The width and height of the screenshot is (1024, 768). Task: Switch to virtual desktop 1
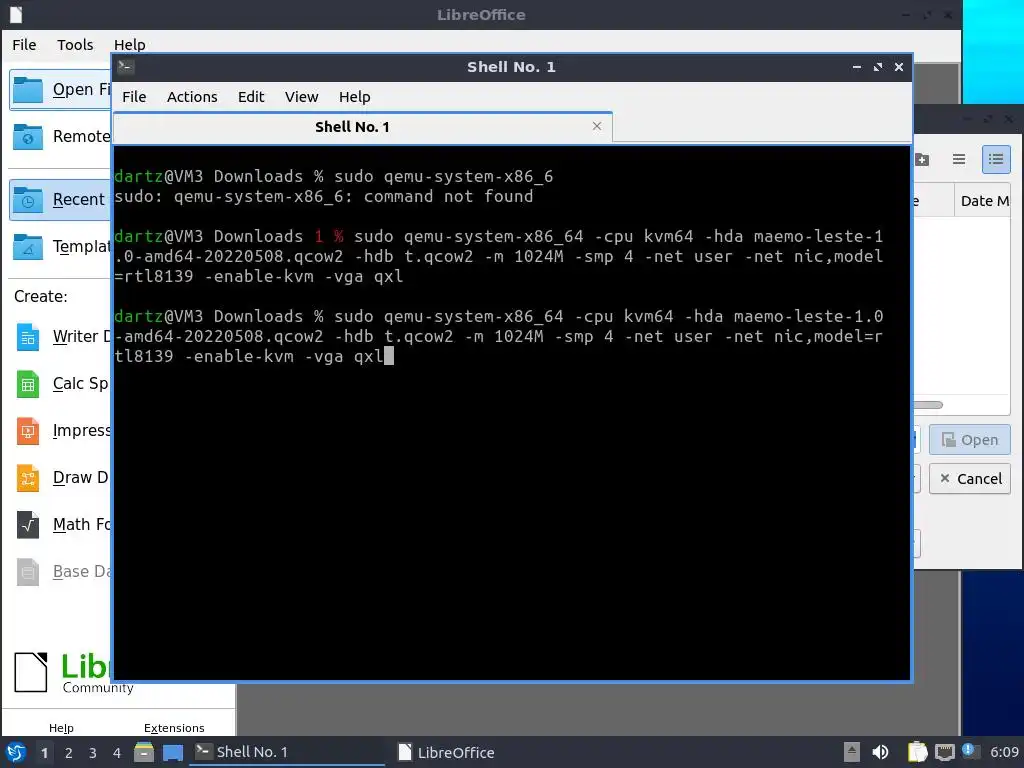point(44,753)
